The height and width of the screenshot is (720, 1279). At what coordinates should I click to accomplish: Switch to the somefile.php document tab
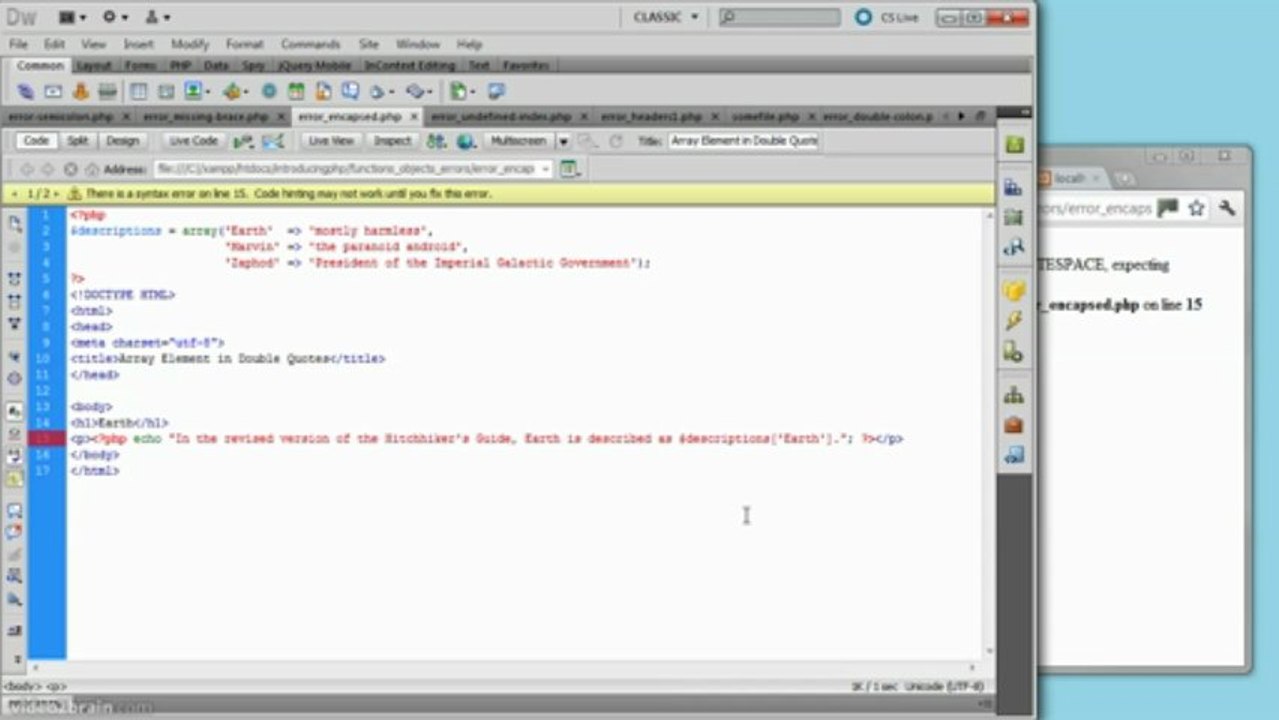pos(765,117)
